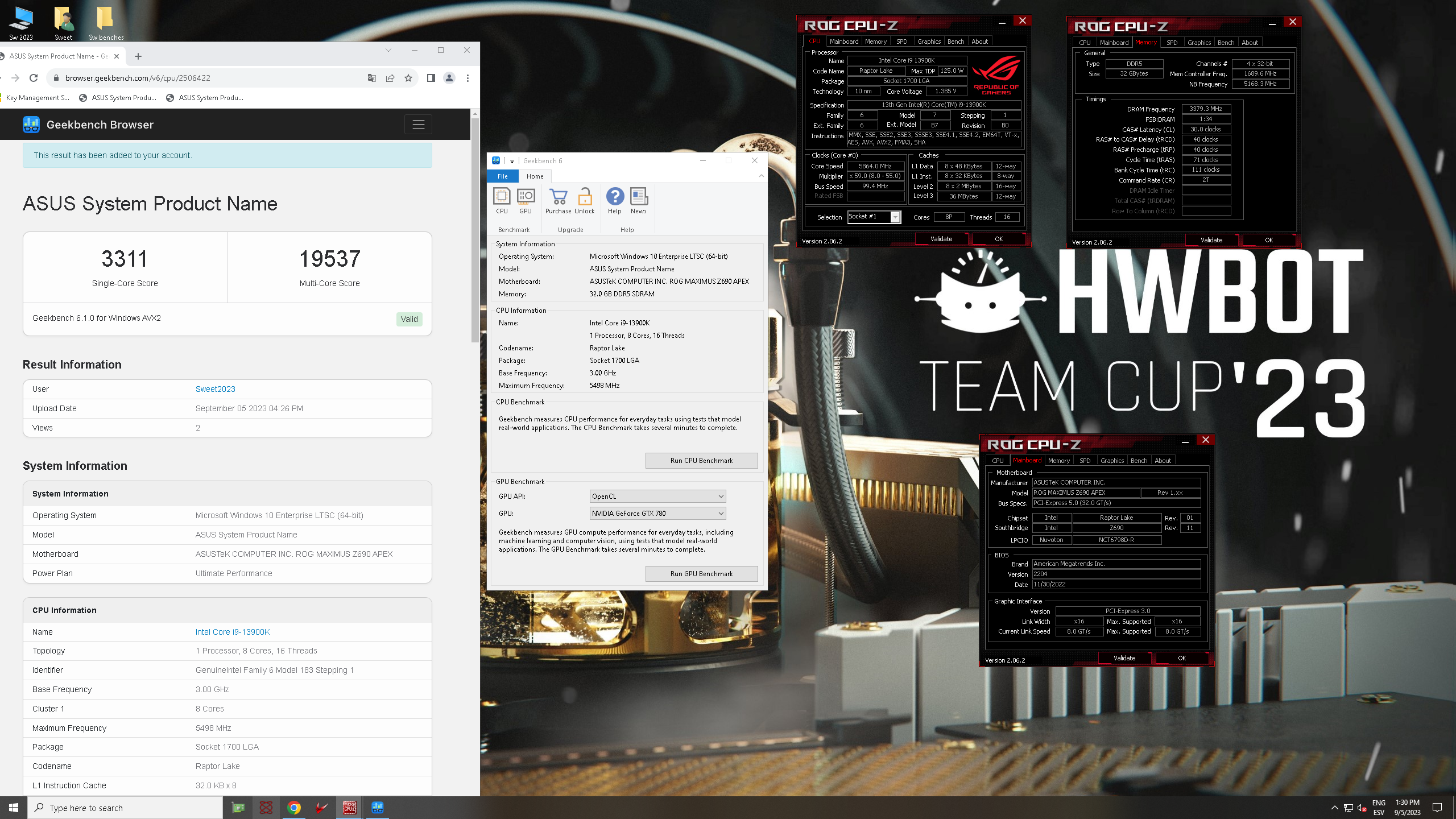Screen dimensions: 1456x819
Task: Click the Geekbench Browser logo icon
Action: 31,125
